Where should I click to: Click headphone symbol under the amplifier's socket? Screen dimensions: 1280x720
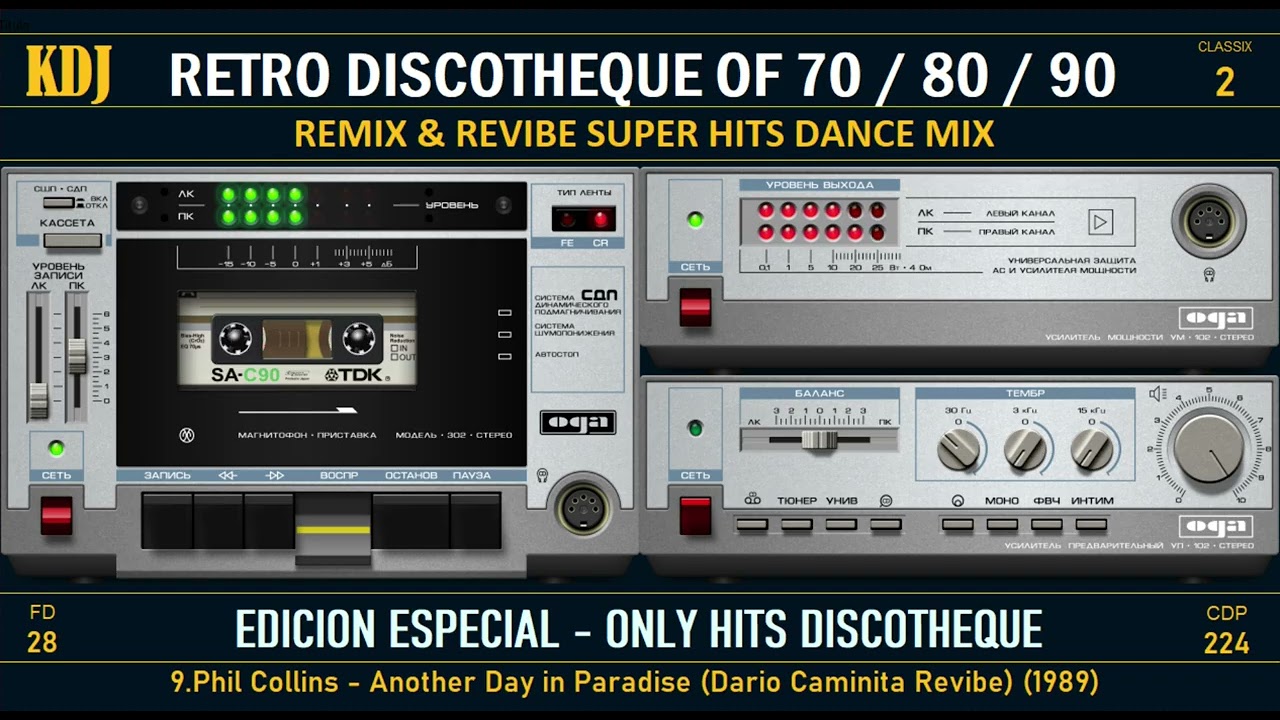pyautogui.click(x=1210, y=274)
